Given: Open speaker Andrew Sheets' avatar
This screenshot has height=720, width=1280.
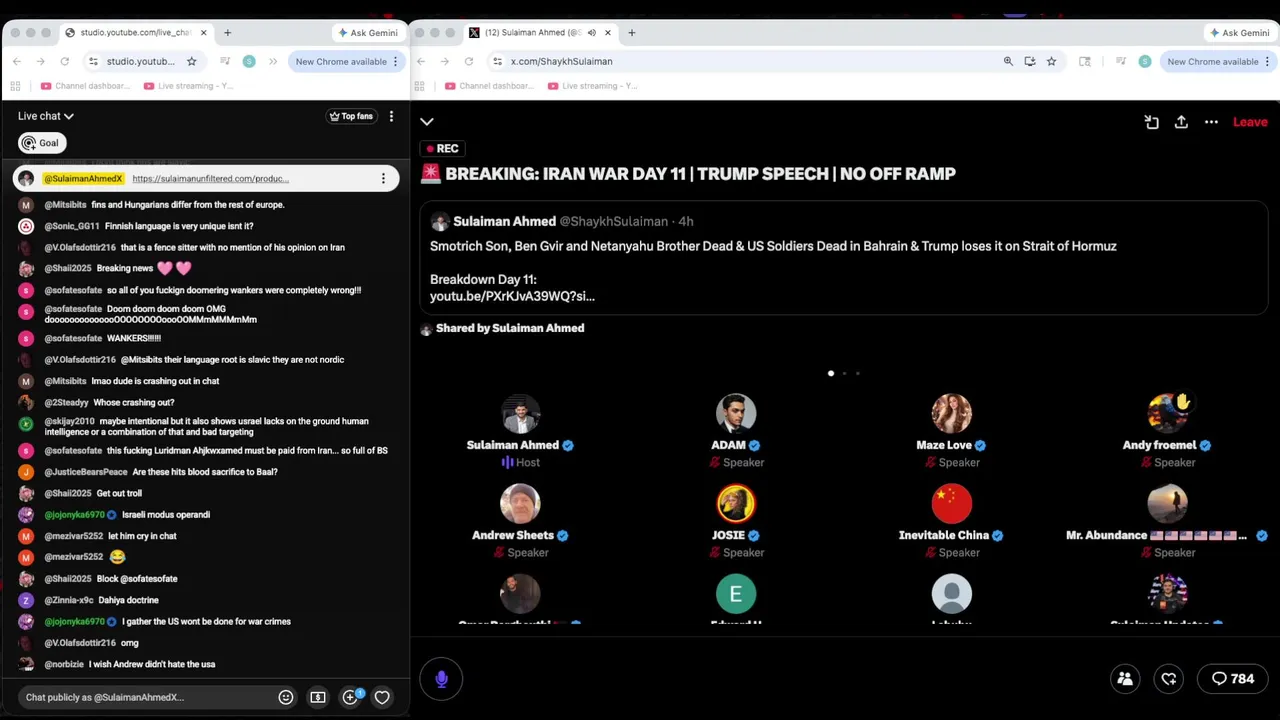Looking at the screenshot, I should point(520,504).
